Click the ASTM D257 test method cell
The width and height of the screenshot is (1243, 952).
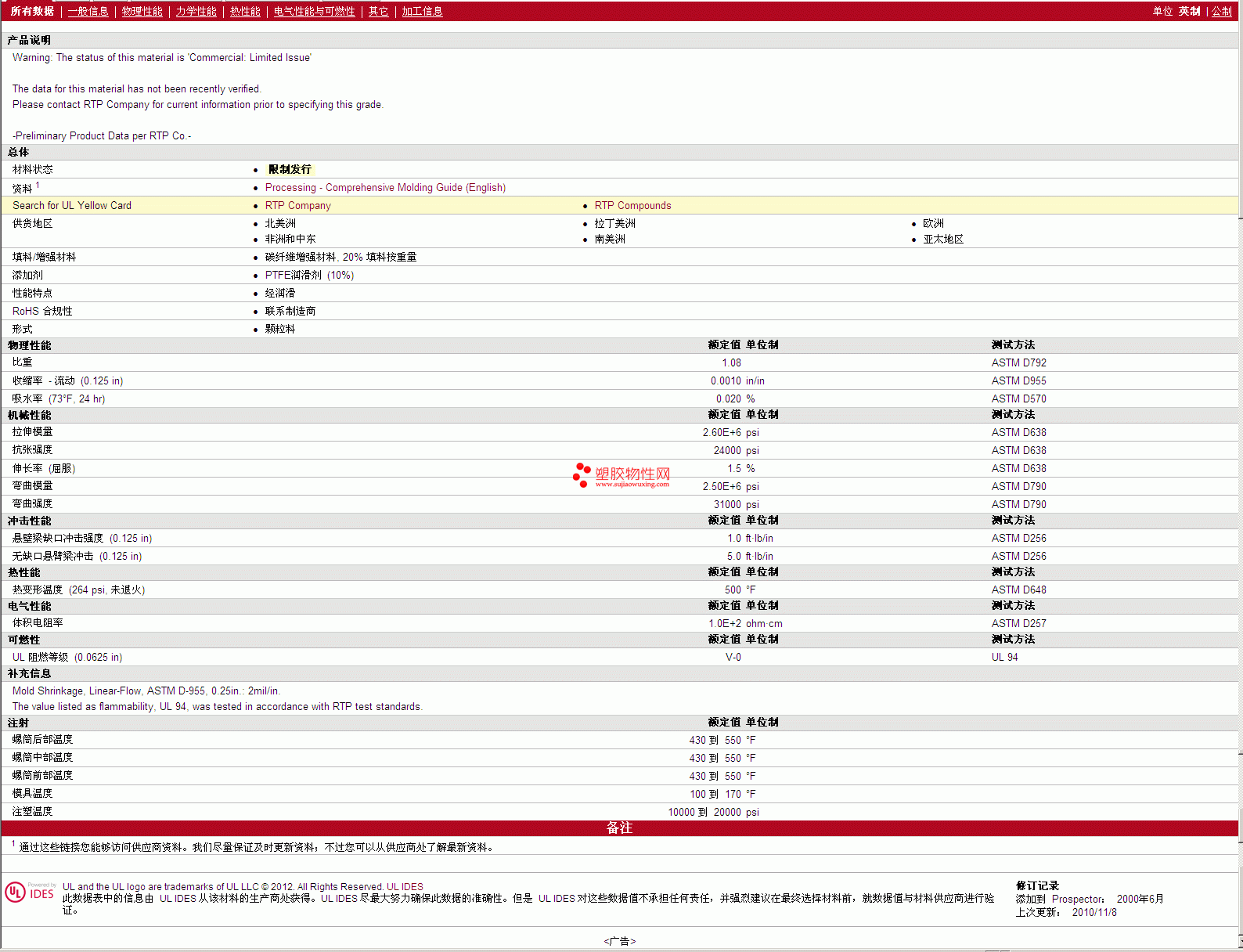pos(1018,623)
